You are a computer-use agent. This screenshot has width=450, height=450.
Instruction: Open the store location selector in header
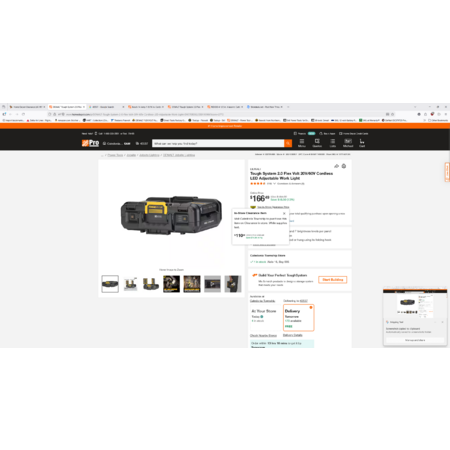[117, 144]
